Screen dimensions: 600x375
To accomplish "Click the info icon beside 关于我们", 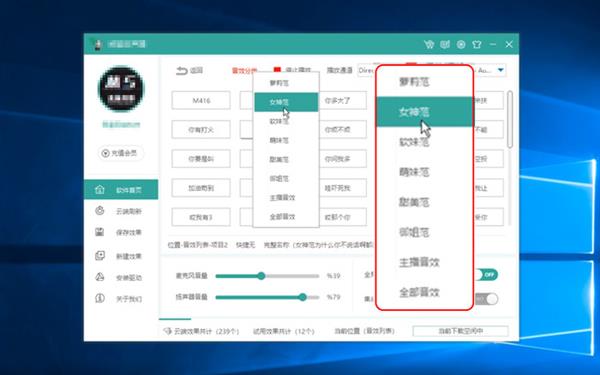I will click(99, 298).
